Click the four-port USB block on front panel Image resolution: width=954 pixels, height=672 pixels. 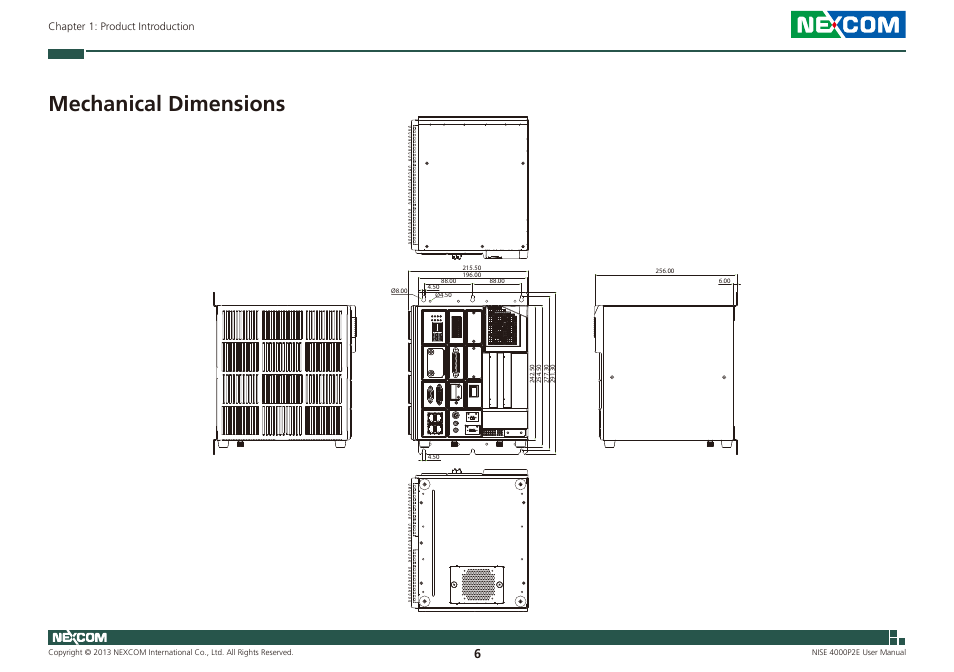(x=434, y=423)
